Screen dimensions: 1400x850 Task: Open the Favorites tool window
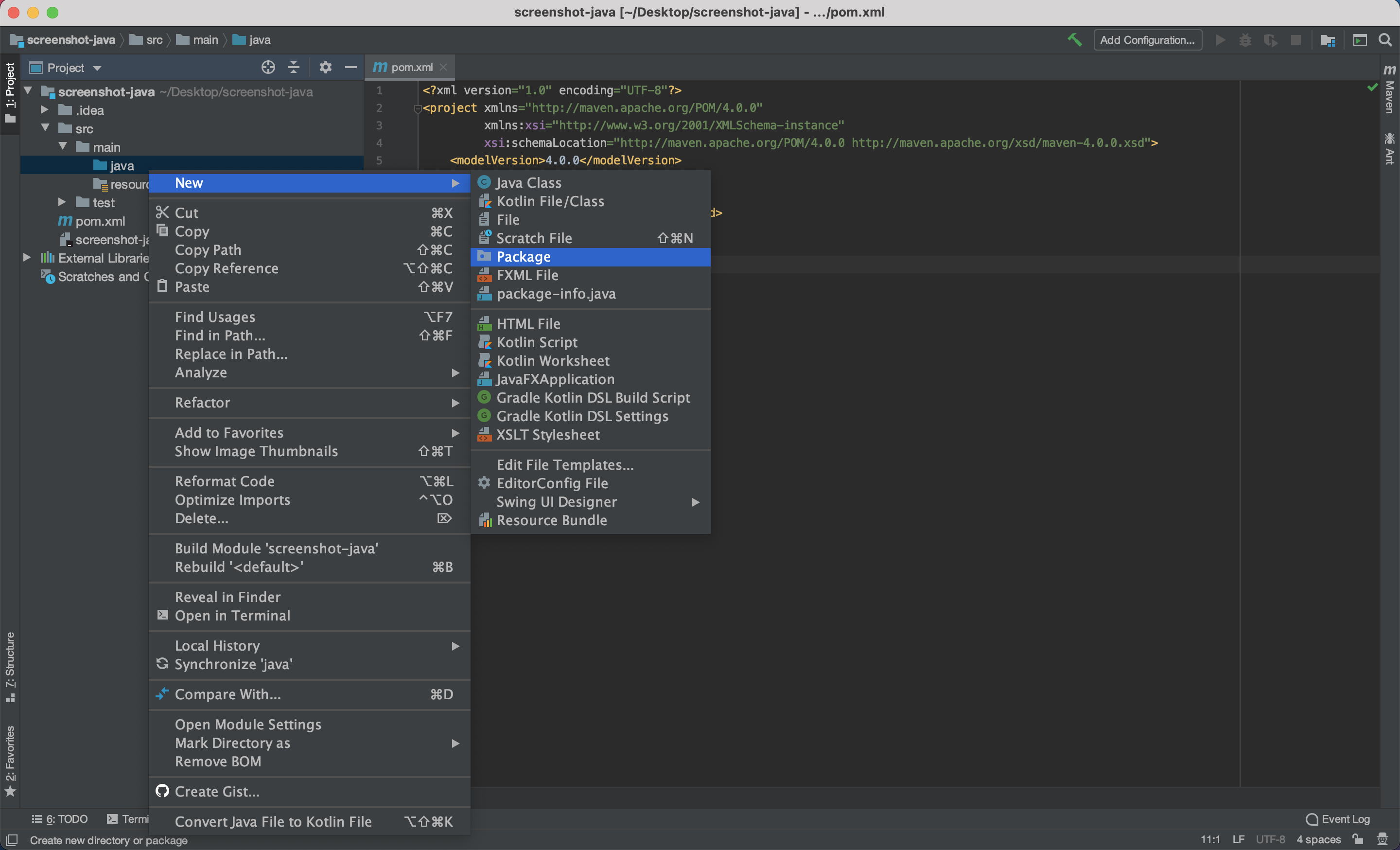(x=10, y=756)
